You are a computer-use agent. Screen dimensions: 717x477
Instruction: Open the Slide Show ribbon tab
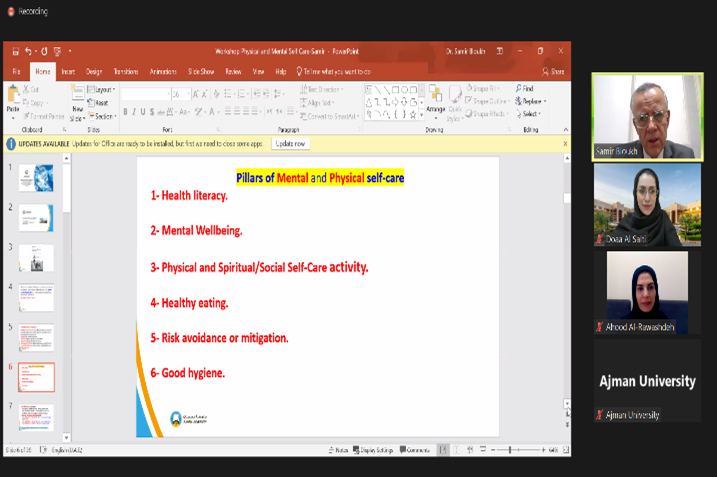(x=201, y=72)
